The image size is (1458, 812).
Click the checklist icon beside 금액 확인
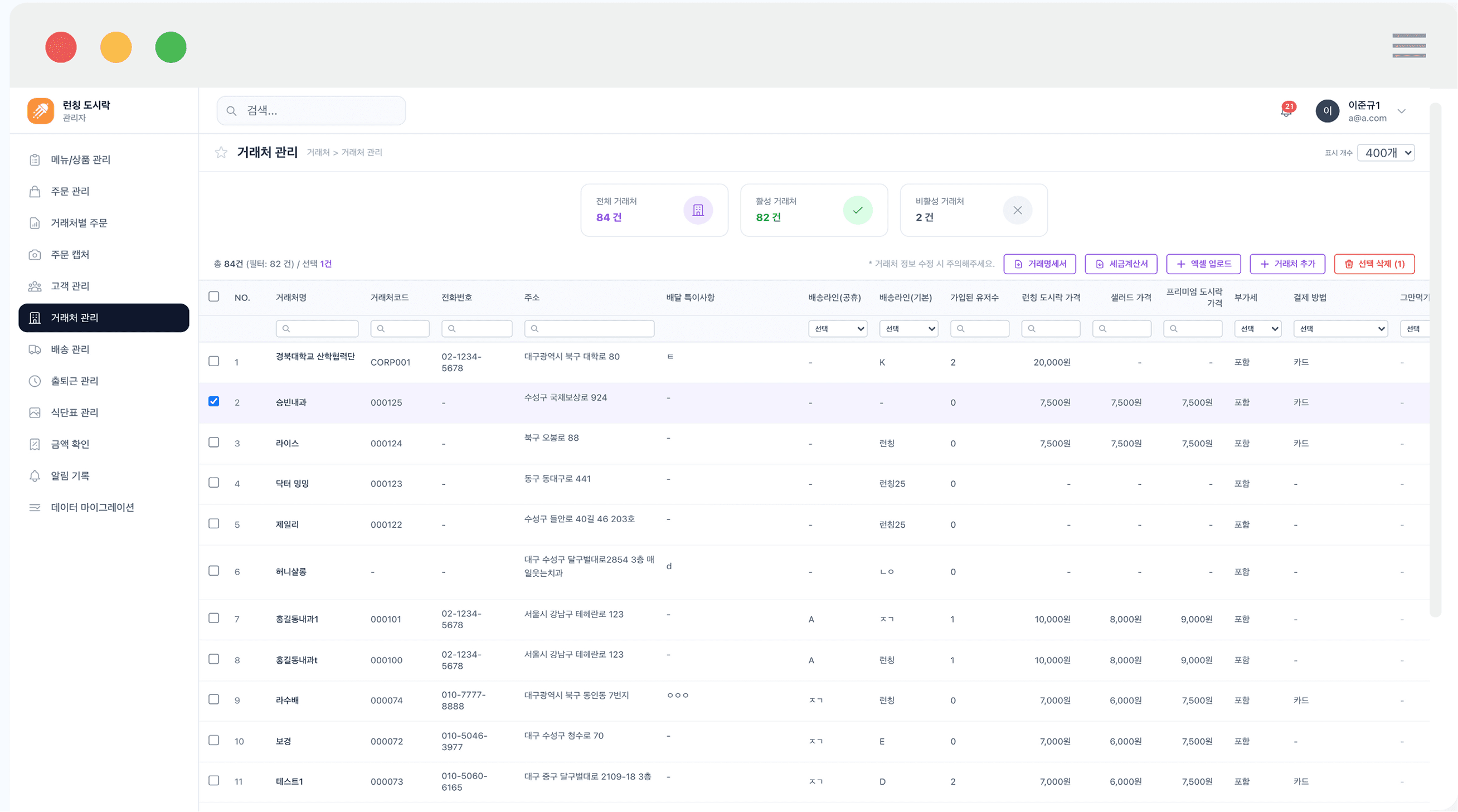pos(35,444)
